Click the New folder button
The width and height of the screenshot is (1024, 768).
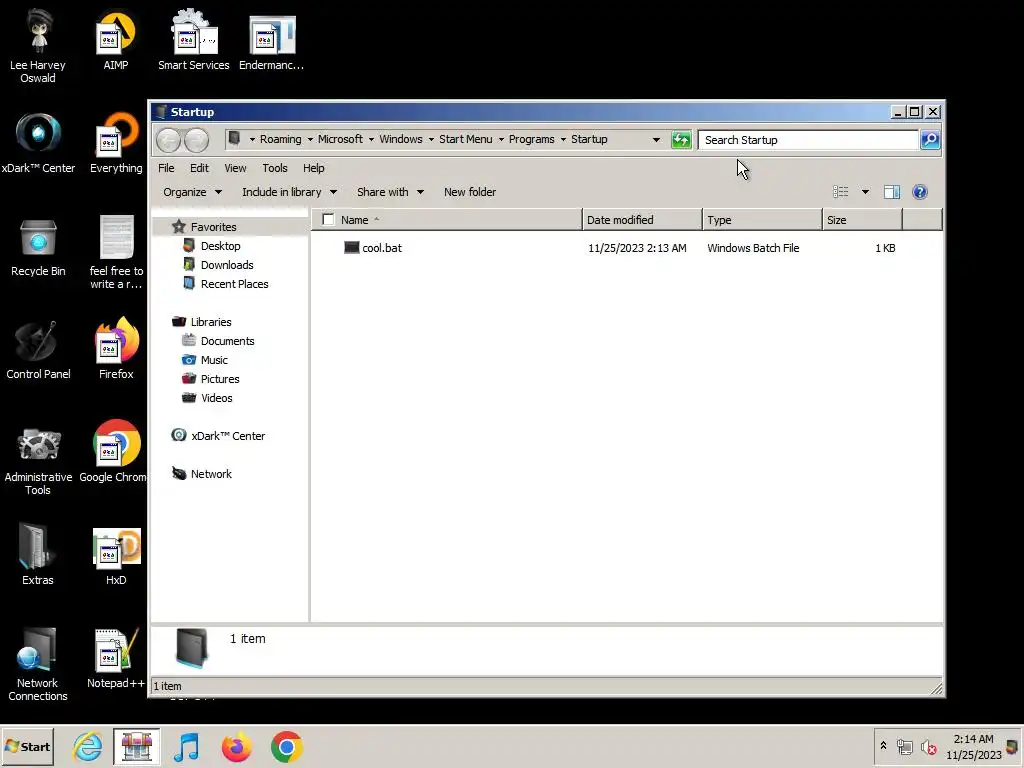pyautogui.click(x=470, y=192)
